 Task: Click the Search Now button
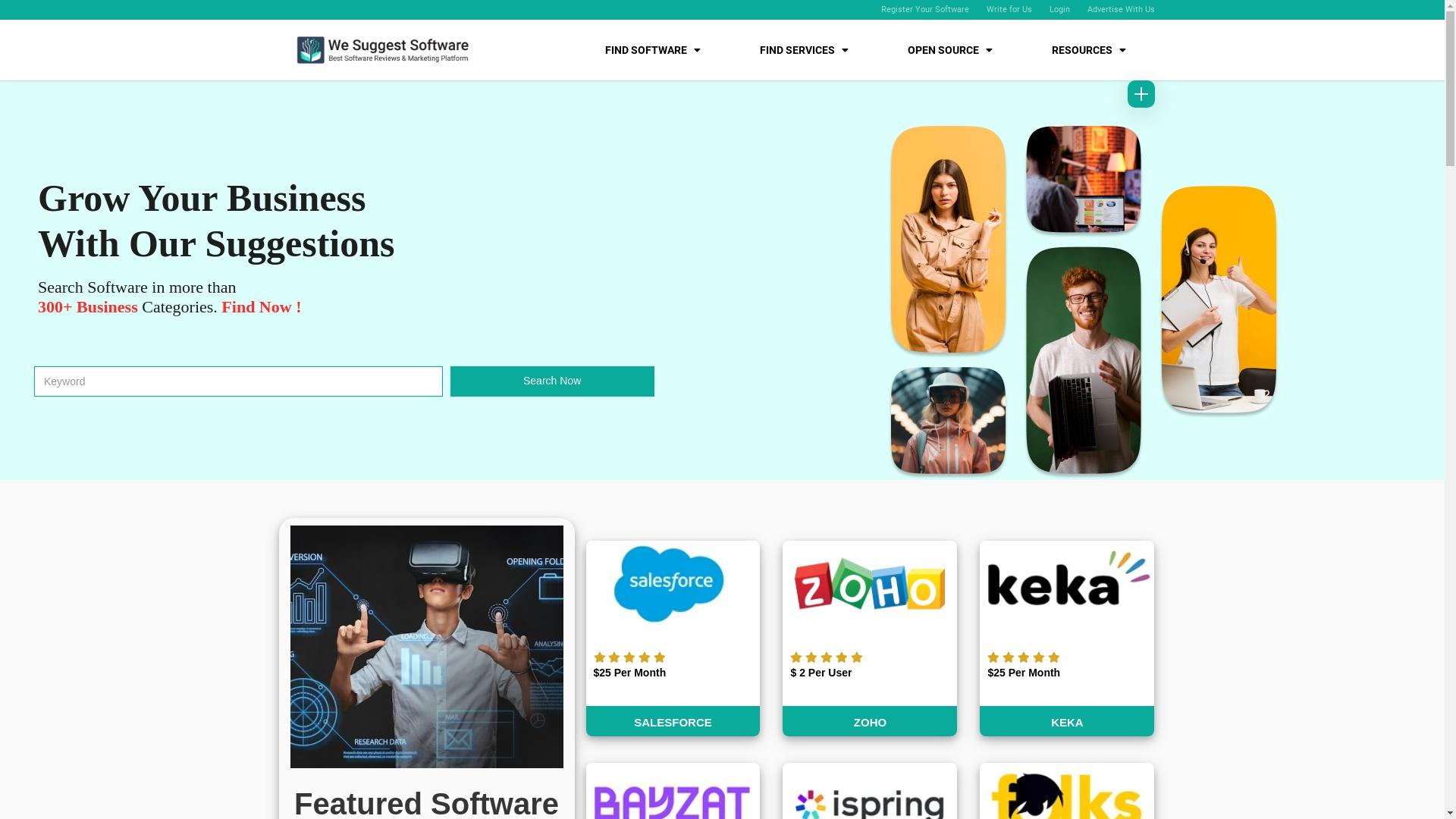point(552,381)
